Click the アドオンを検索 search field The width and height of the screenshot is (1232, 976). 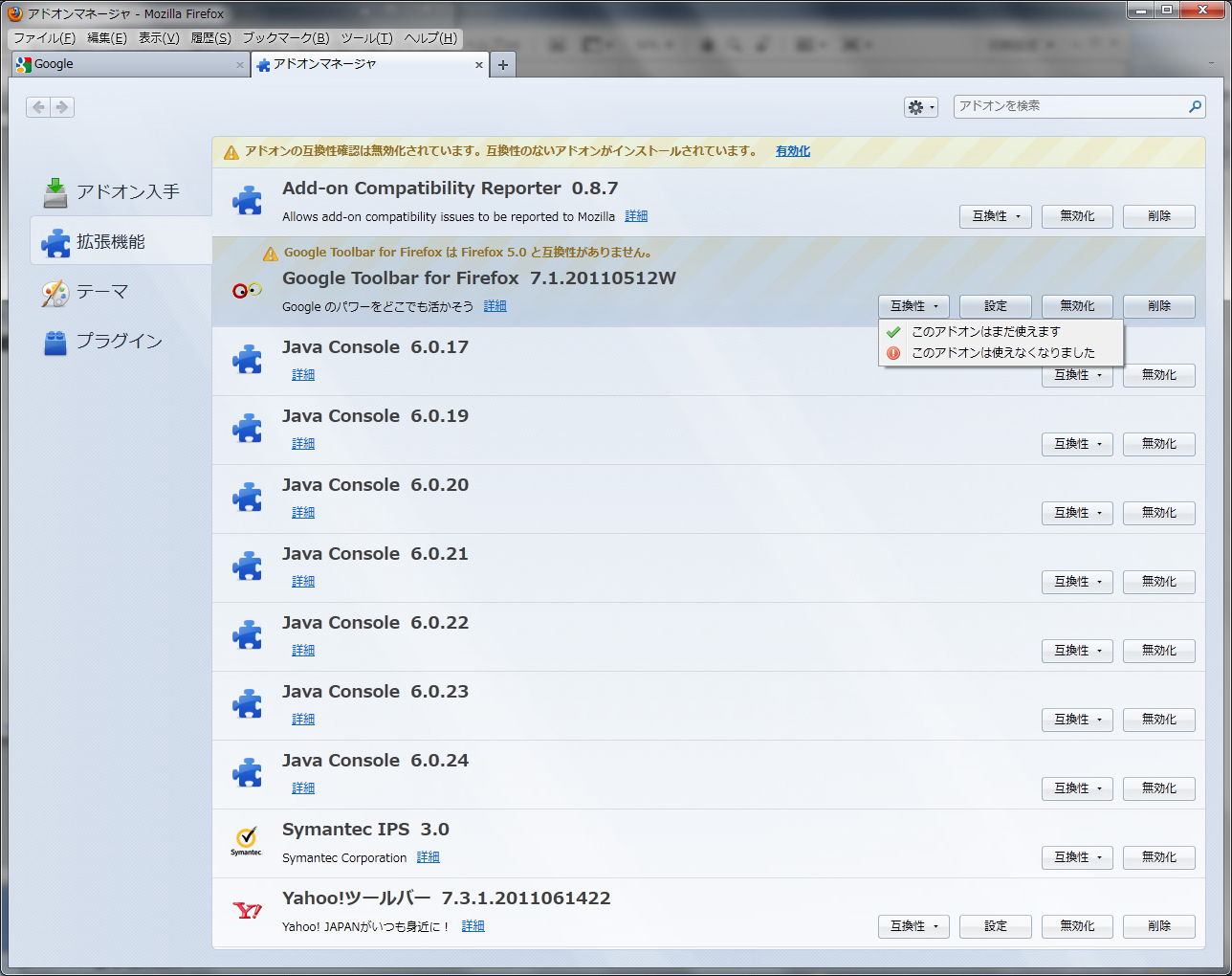point(1069,106)
